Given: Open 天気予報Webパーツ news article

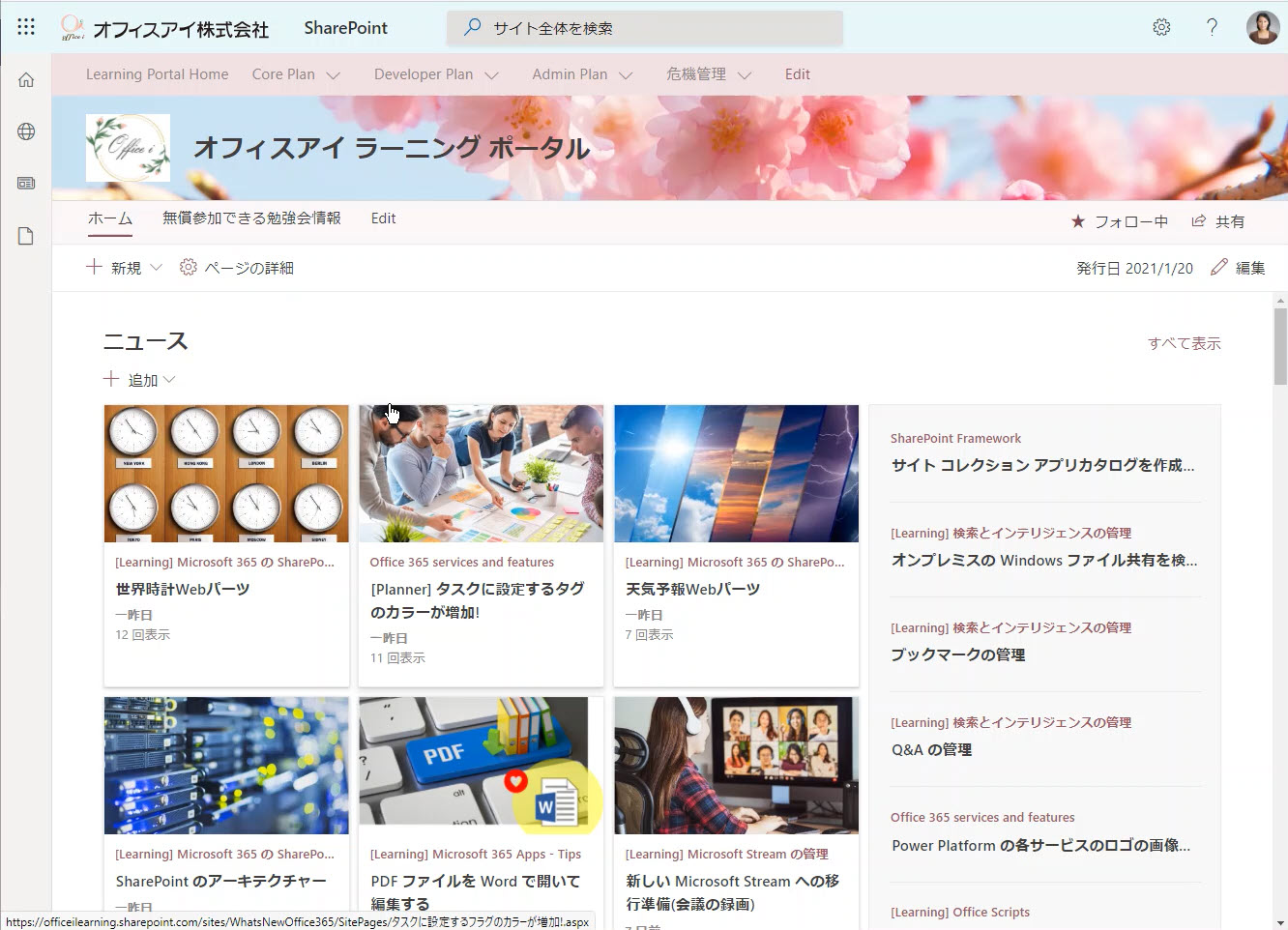Looking at the screenshot, I should (692, 589).
